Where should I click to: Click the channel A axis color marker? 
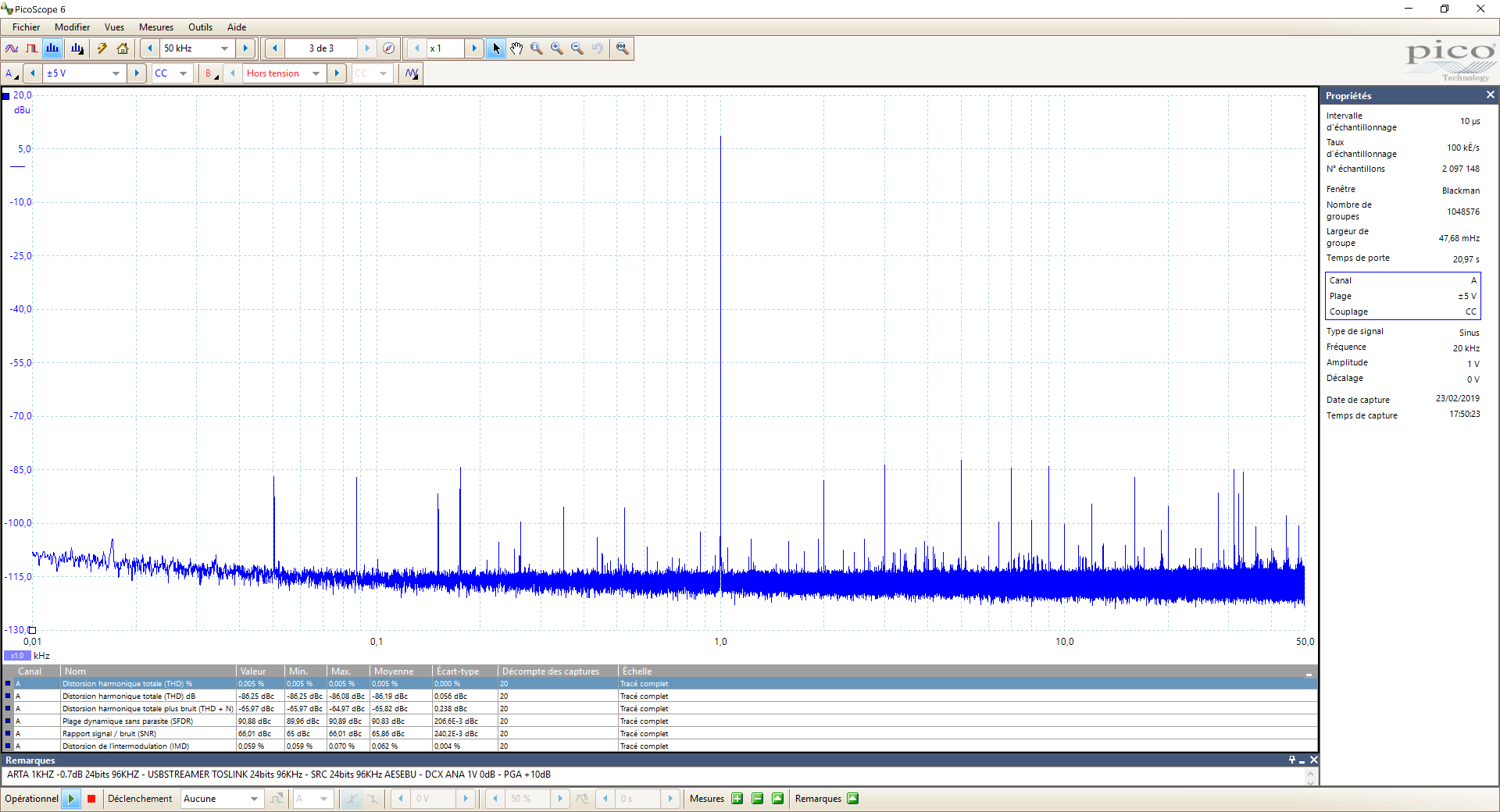coord(5,96)
